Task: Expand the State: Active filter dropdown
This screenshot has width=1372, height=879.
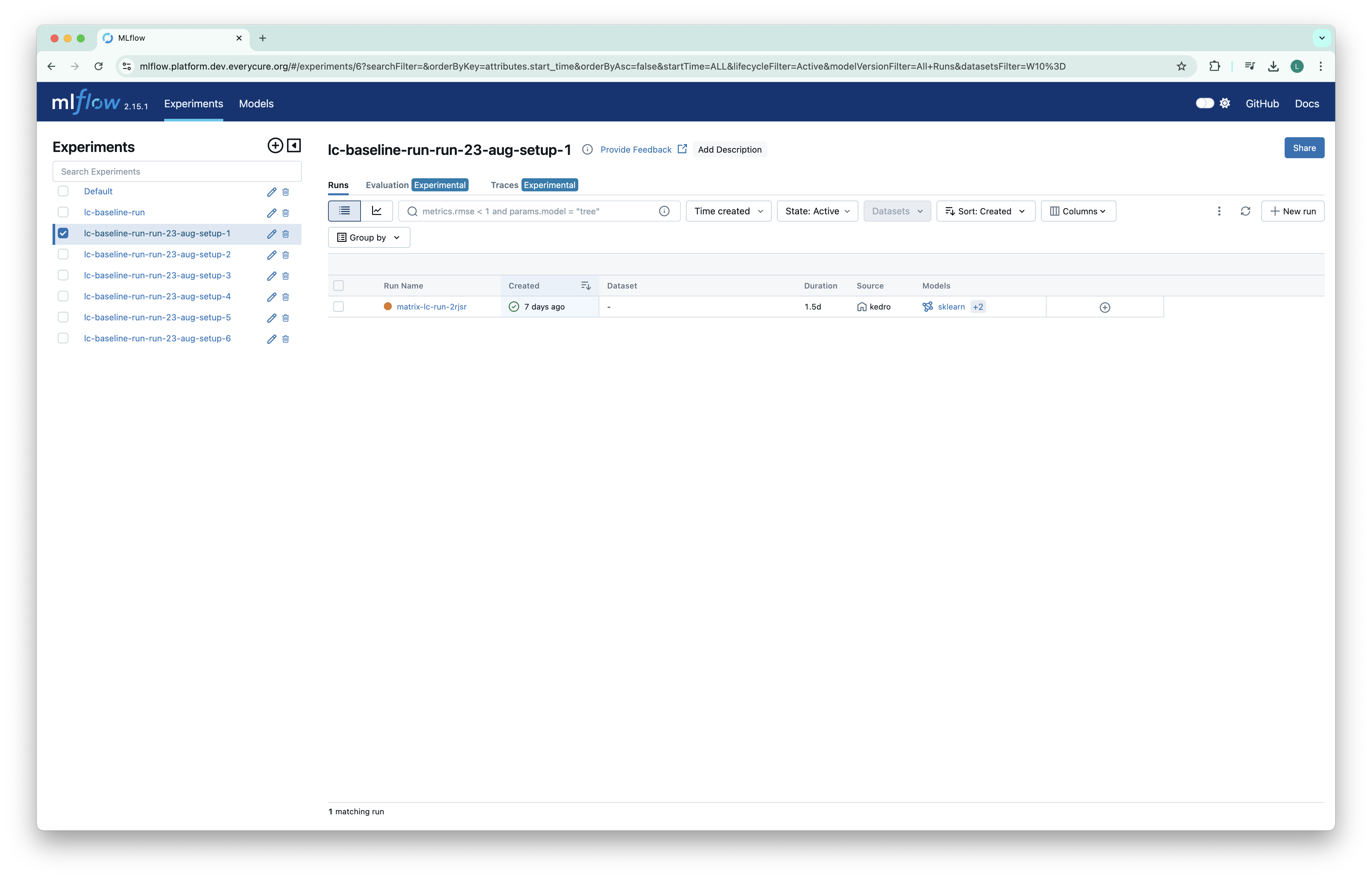Action: (817, 211)
